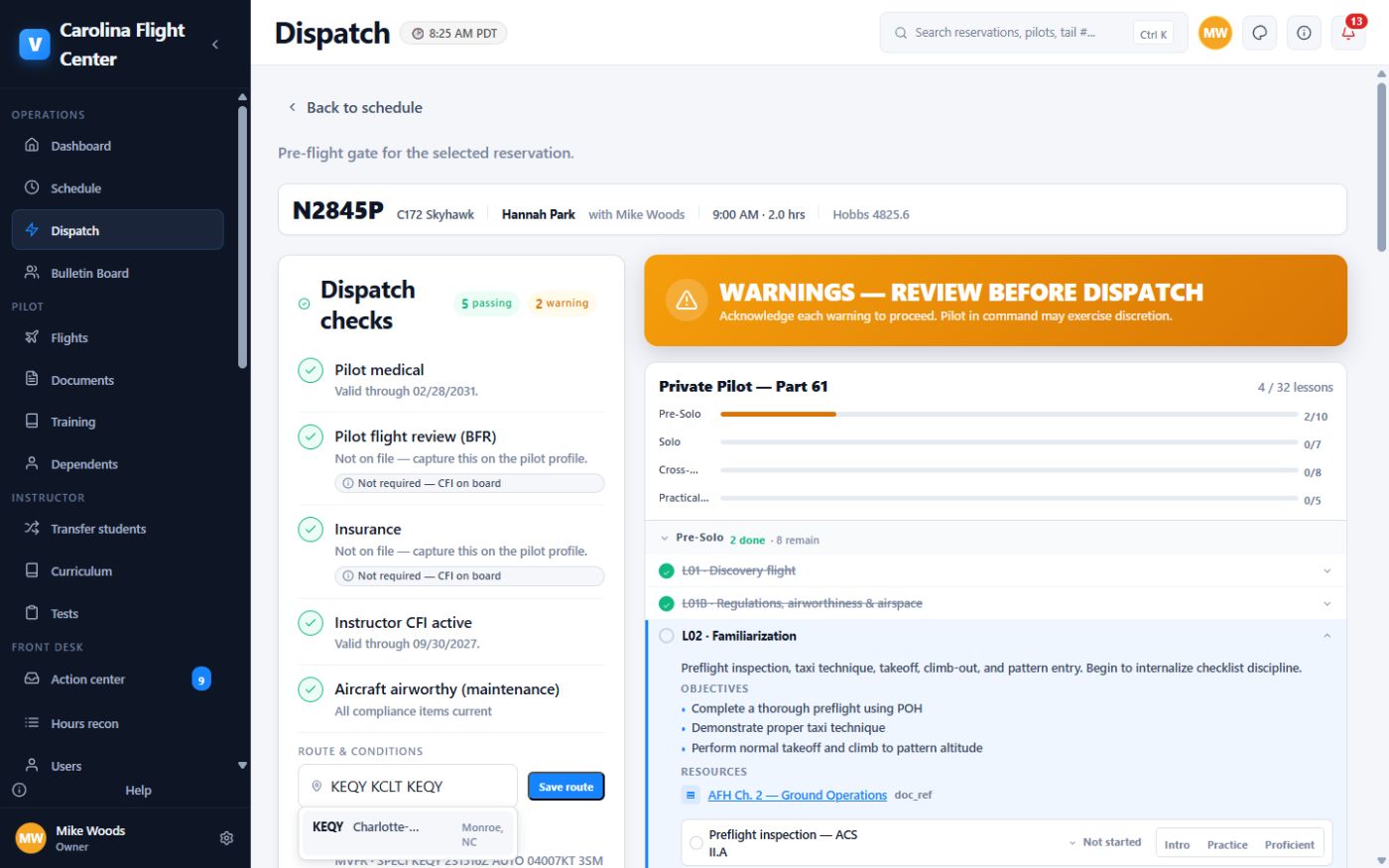Screen dimensions: 1389x868
Task: Open the Dashboard home icon
Action: (32, 145)
